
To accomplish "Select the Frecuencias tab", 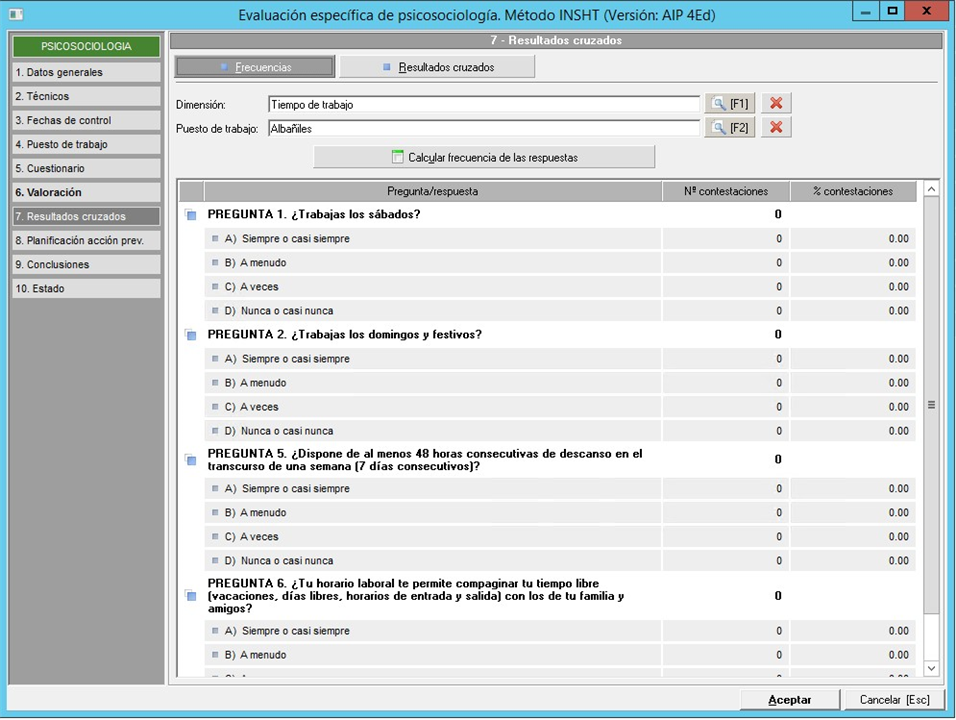I will [254, 67].
